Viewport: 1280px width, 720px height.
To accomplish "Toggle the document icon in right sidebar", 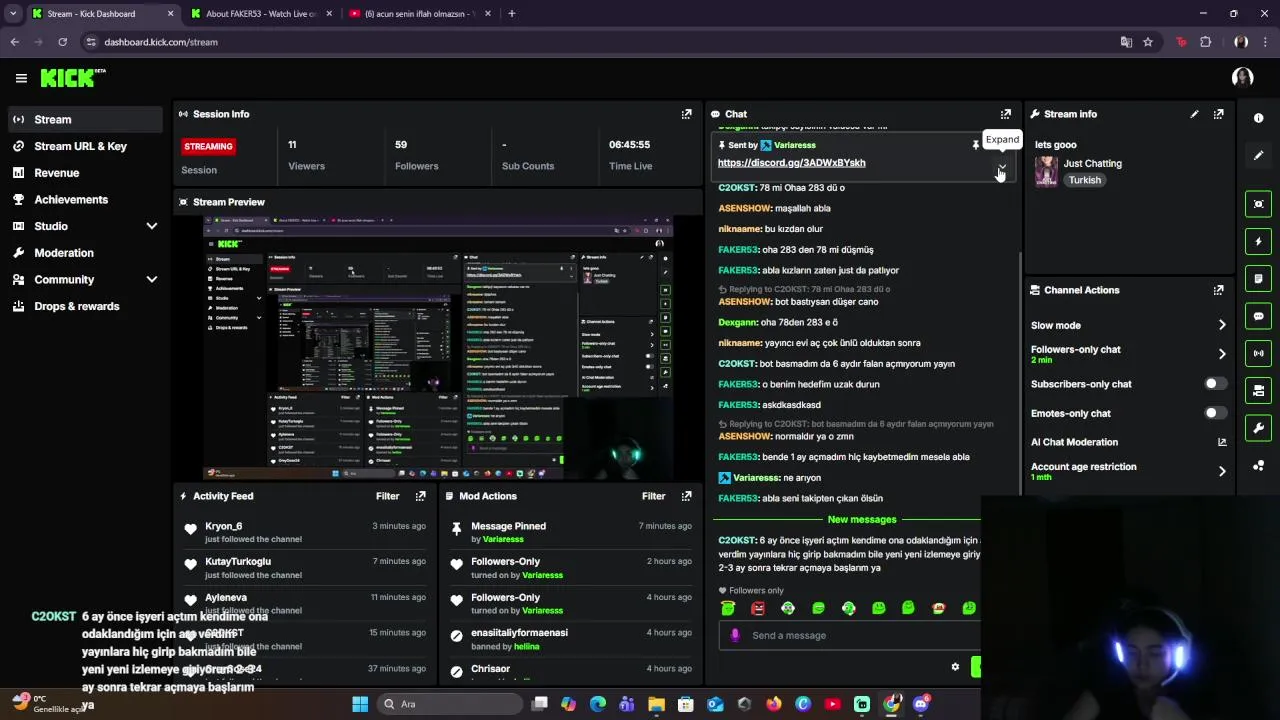I will coord(1258,278).
